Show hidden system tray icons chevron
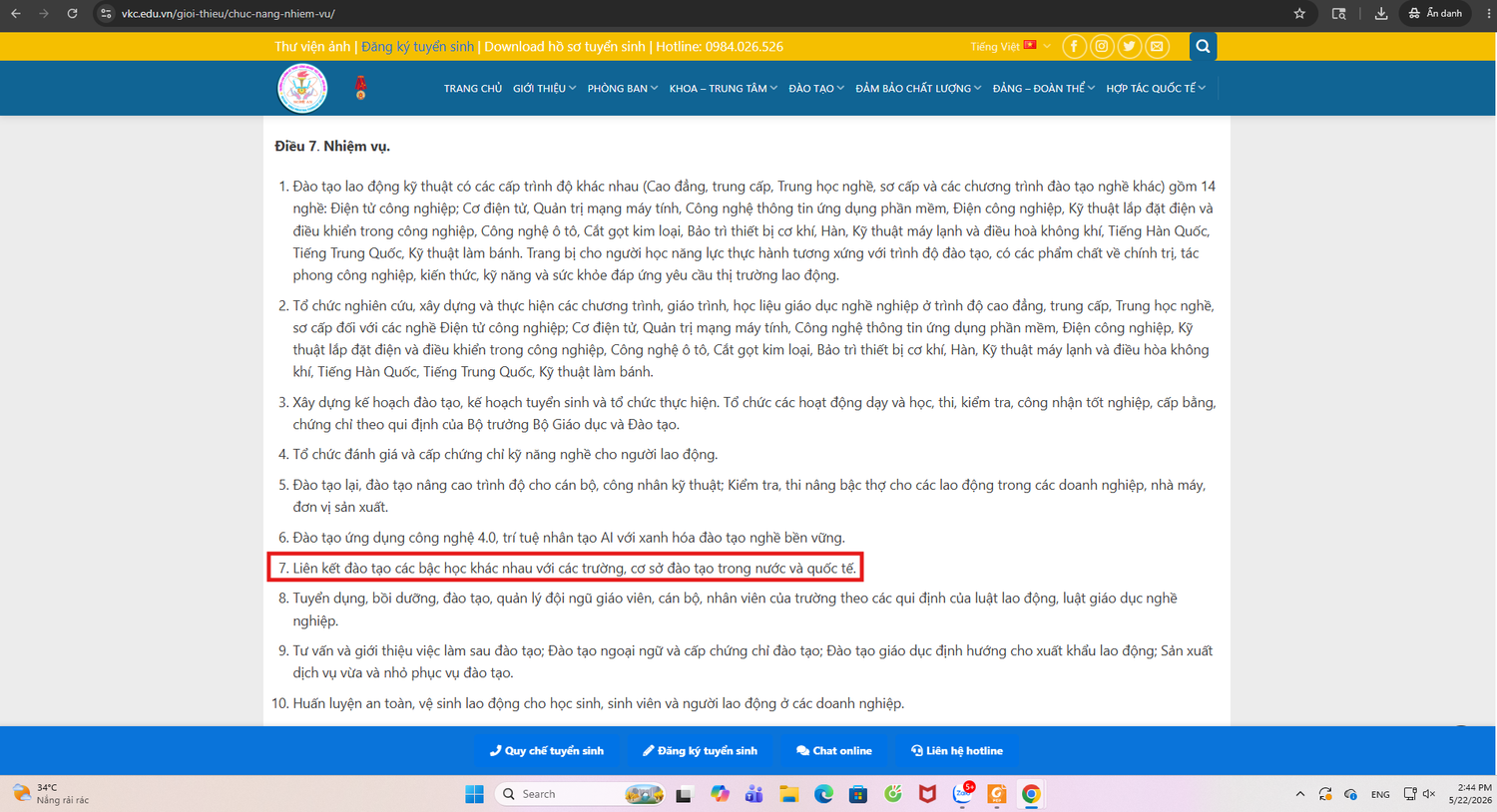This screenshot has width=1497, height=812. (x=1299, y=794)
